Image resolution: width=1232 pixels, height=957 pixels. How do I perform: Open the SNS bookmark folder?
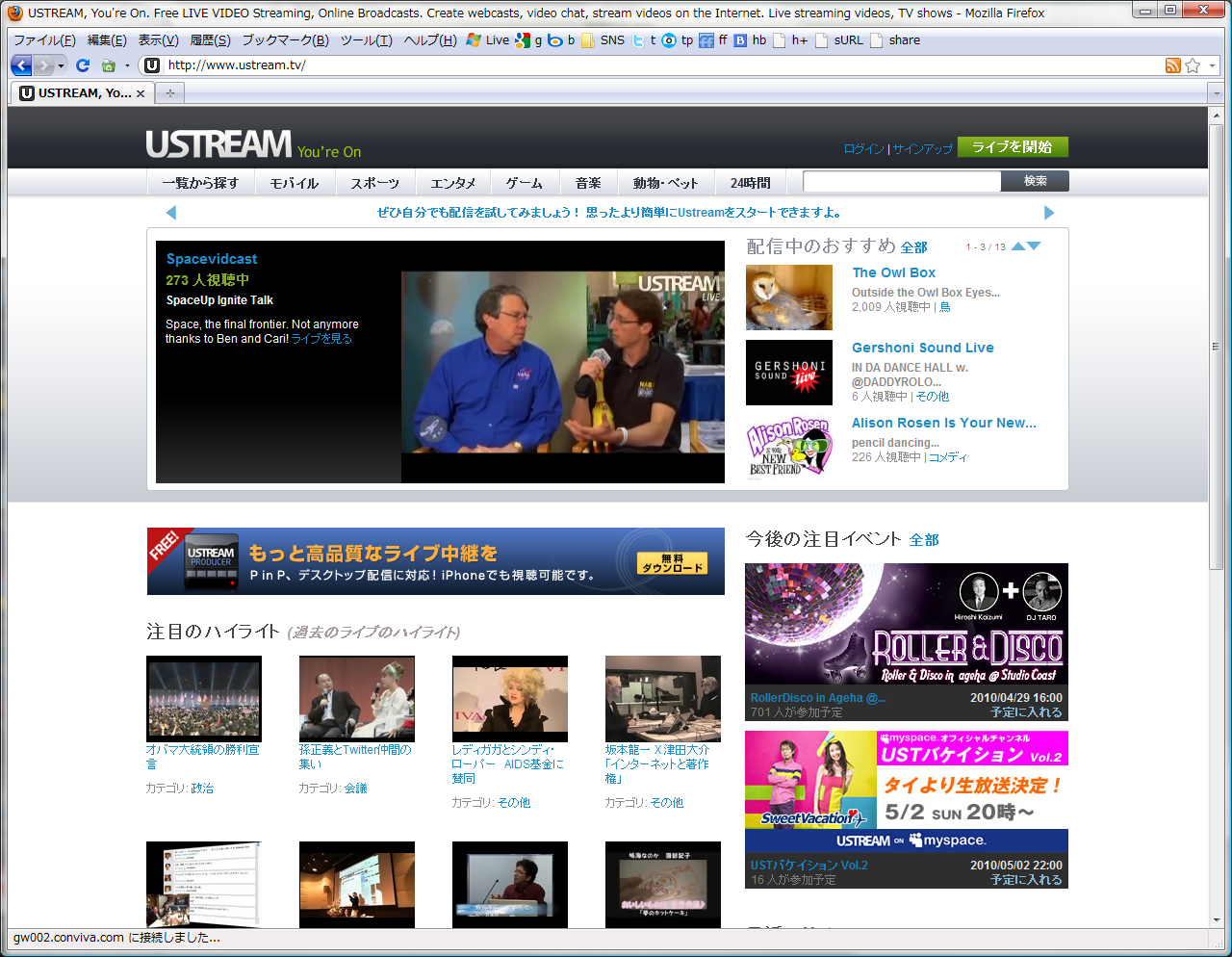click(603, 40)
